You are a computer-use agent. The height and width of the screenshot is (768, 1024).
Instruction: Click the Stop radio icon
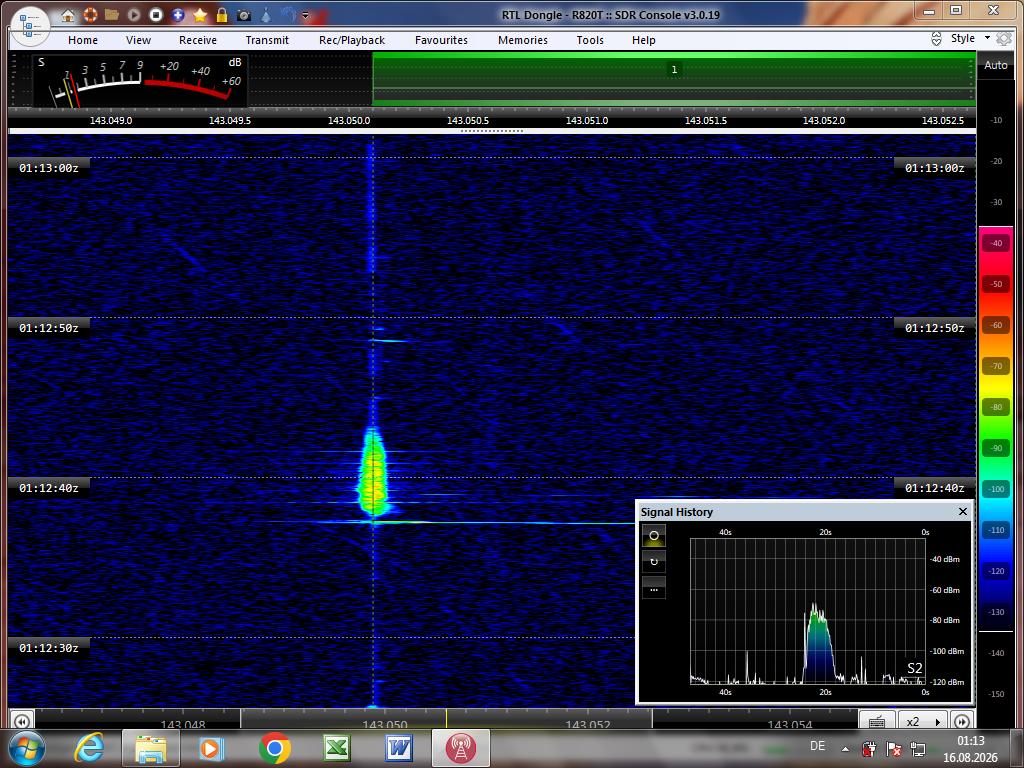(155, 14)
